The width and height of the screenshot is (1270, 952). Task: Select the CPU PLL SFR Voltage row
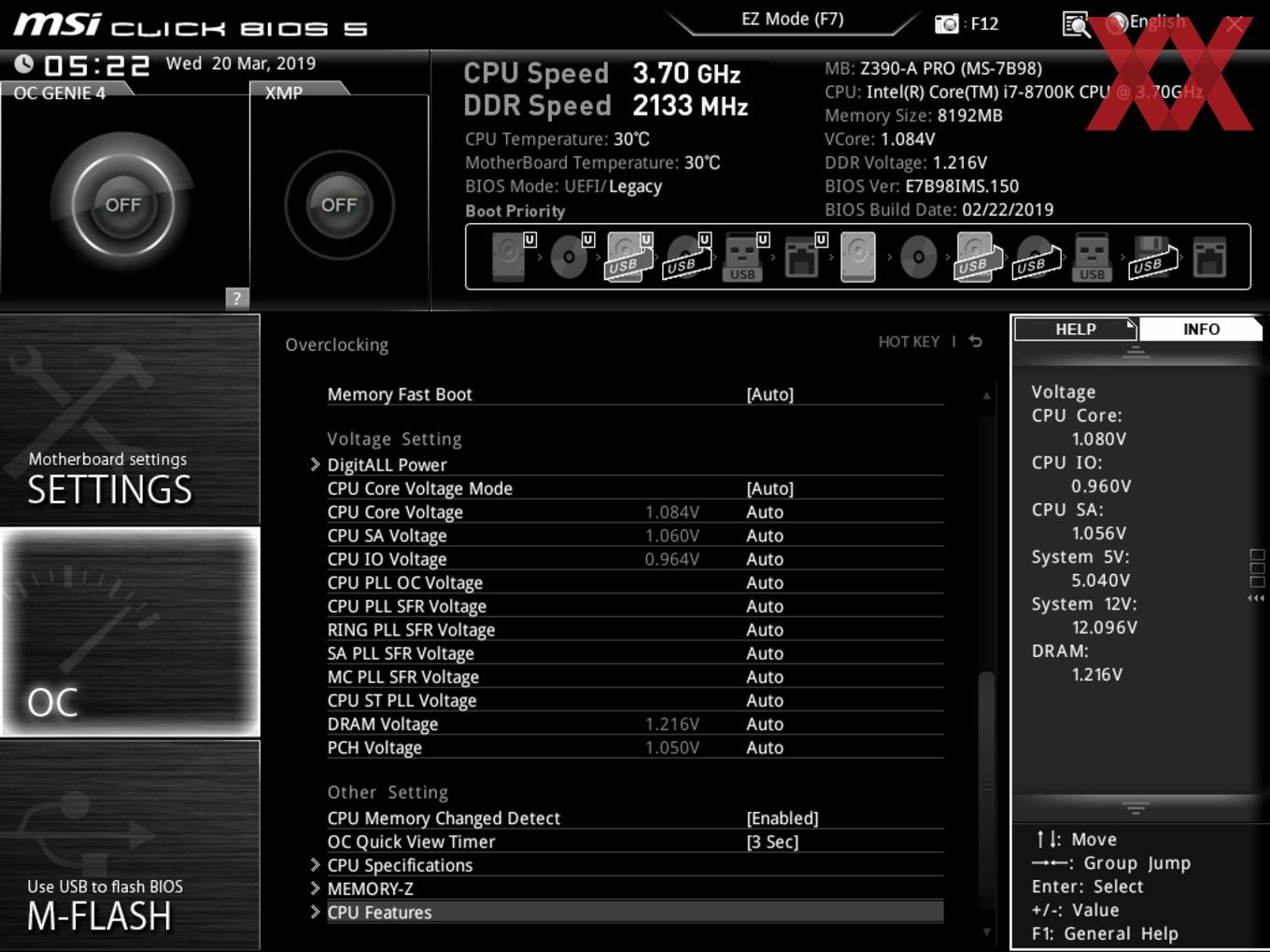(x=635, y=606)
